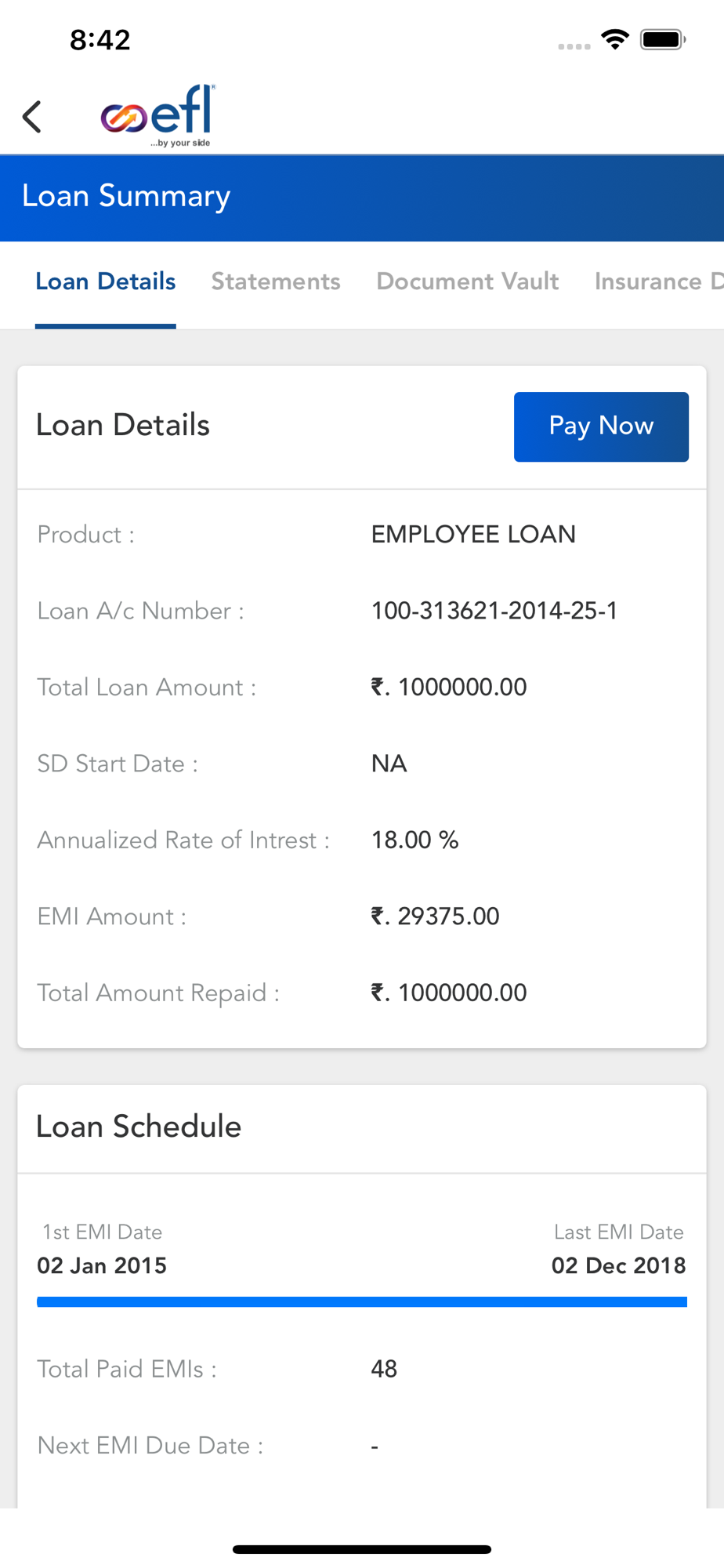Viewport: 724px width, 1568px height.
Task: Tap the Wi-Fi status icon
Action: (615, 39)
